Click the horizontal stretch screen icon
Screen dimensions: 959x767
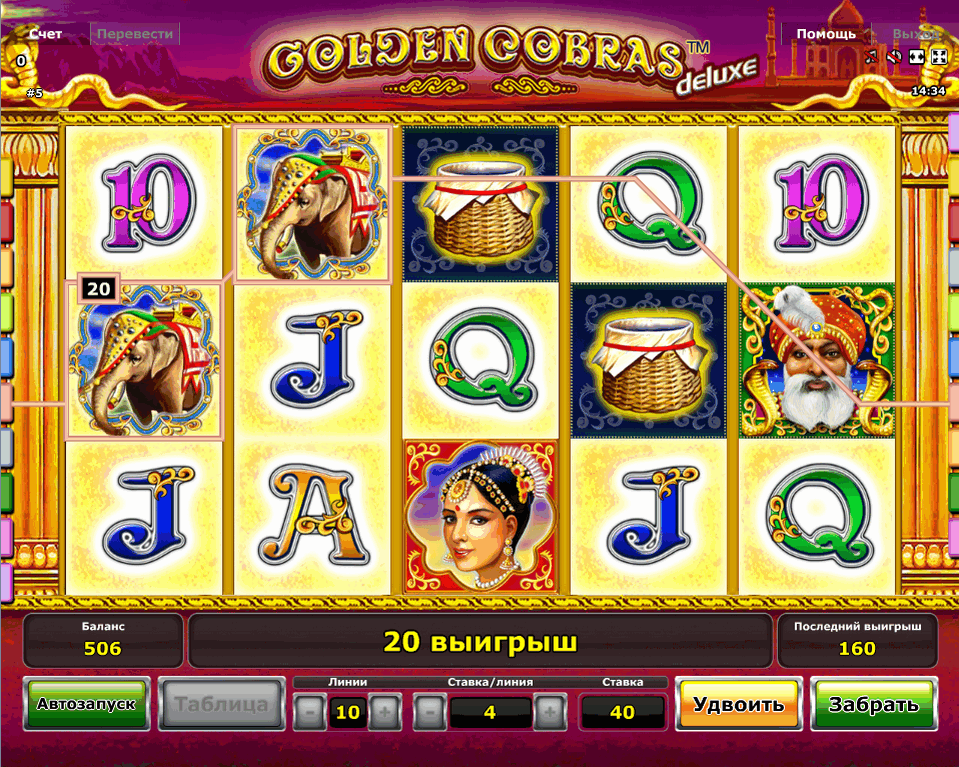[916, 57]
